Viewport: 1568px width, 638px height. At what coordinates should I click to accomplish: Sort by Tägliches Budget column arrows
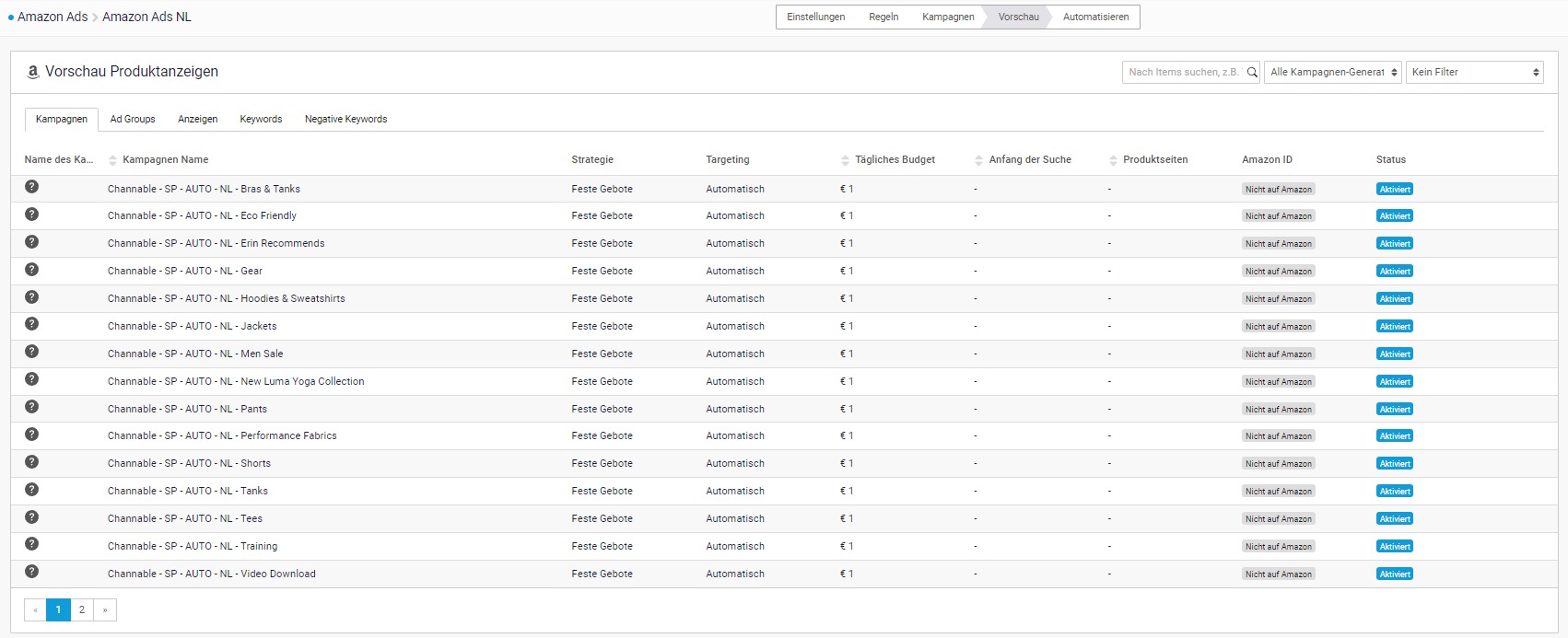846,160
